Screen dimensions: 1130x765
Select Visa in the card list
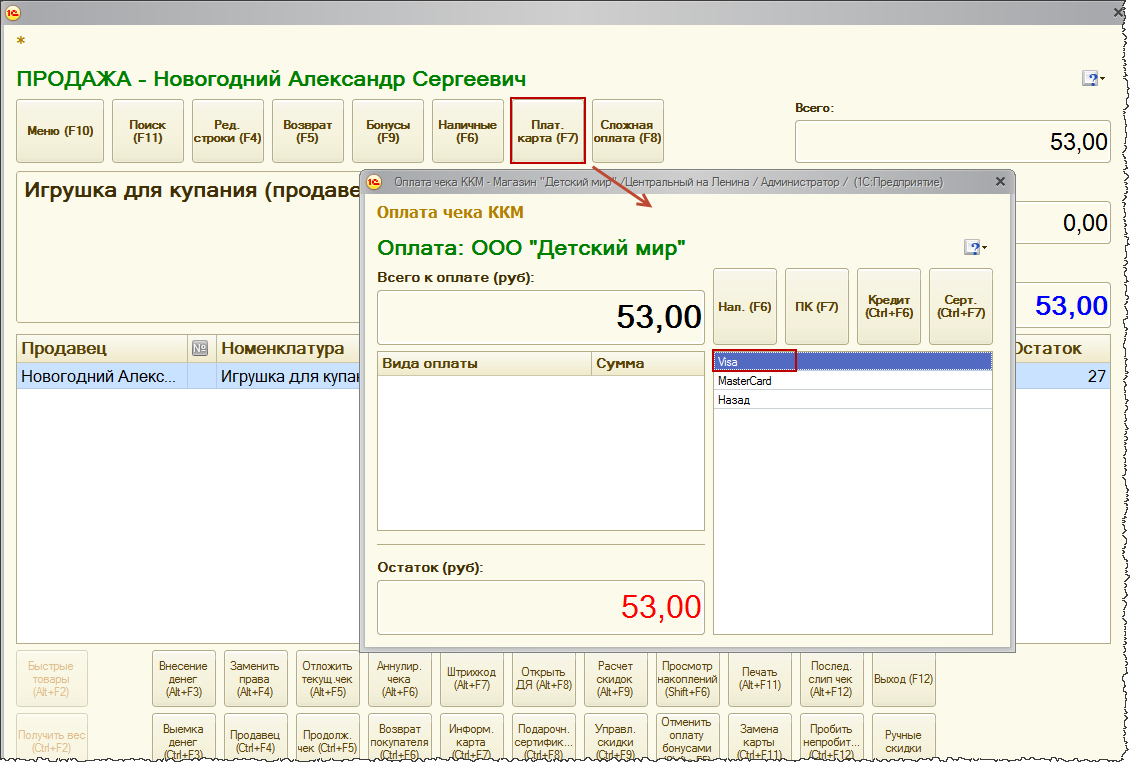[853, 362]
